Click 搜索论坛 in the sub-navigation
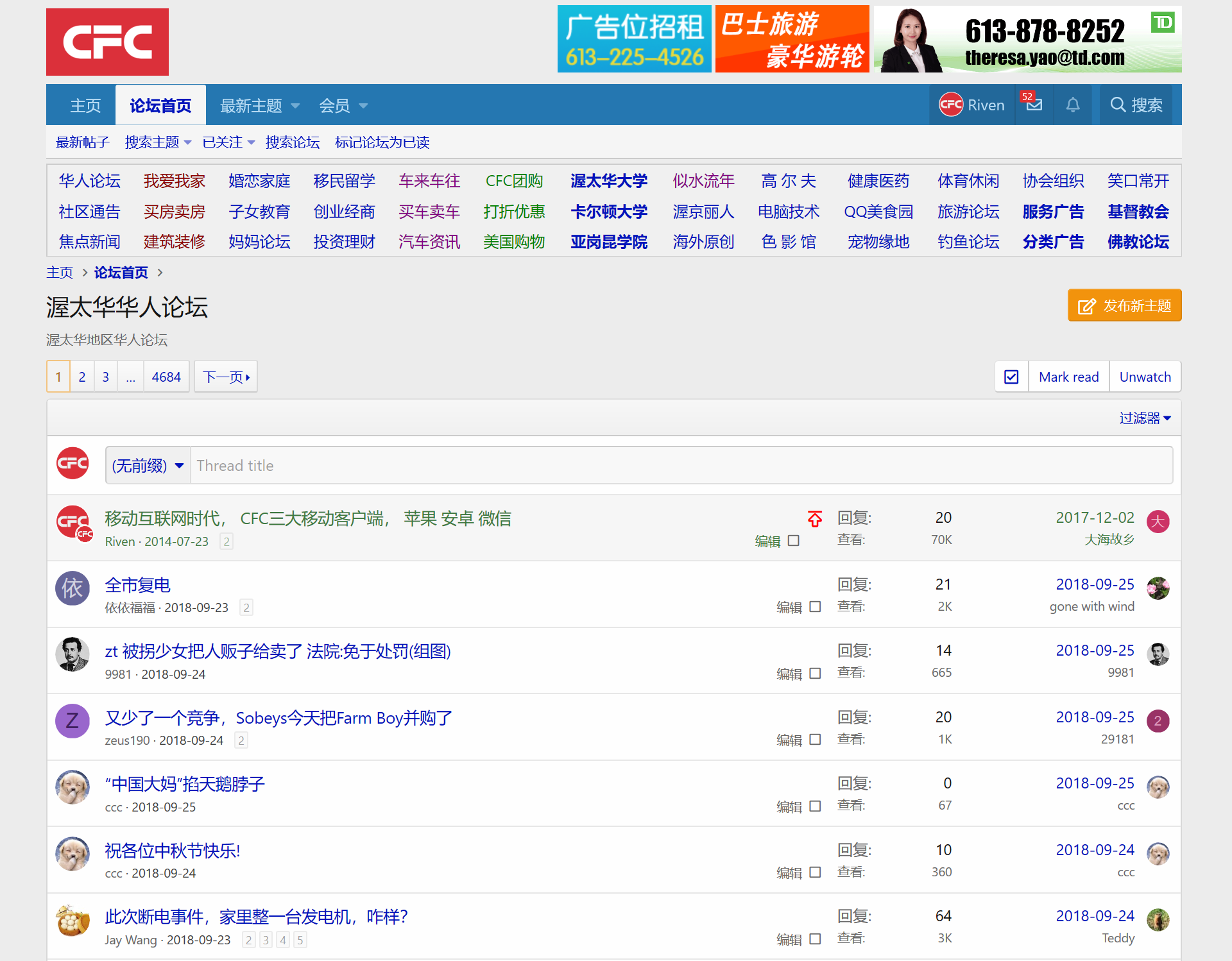Viewport: 1232px width, 961px height. click(x=293, y=142)
